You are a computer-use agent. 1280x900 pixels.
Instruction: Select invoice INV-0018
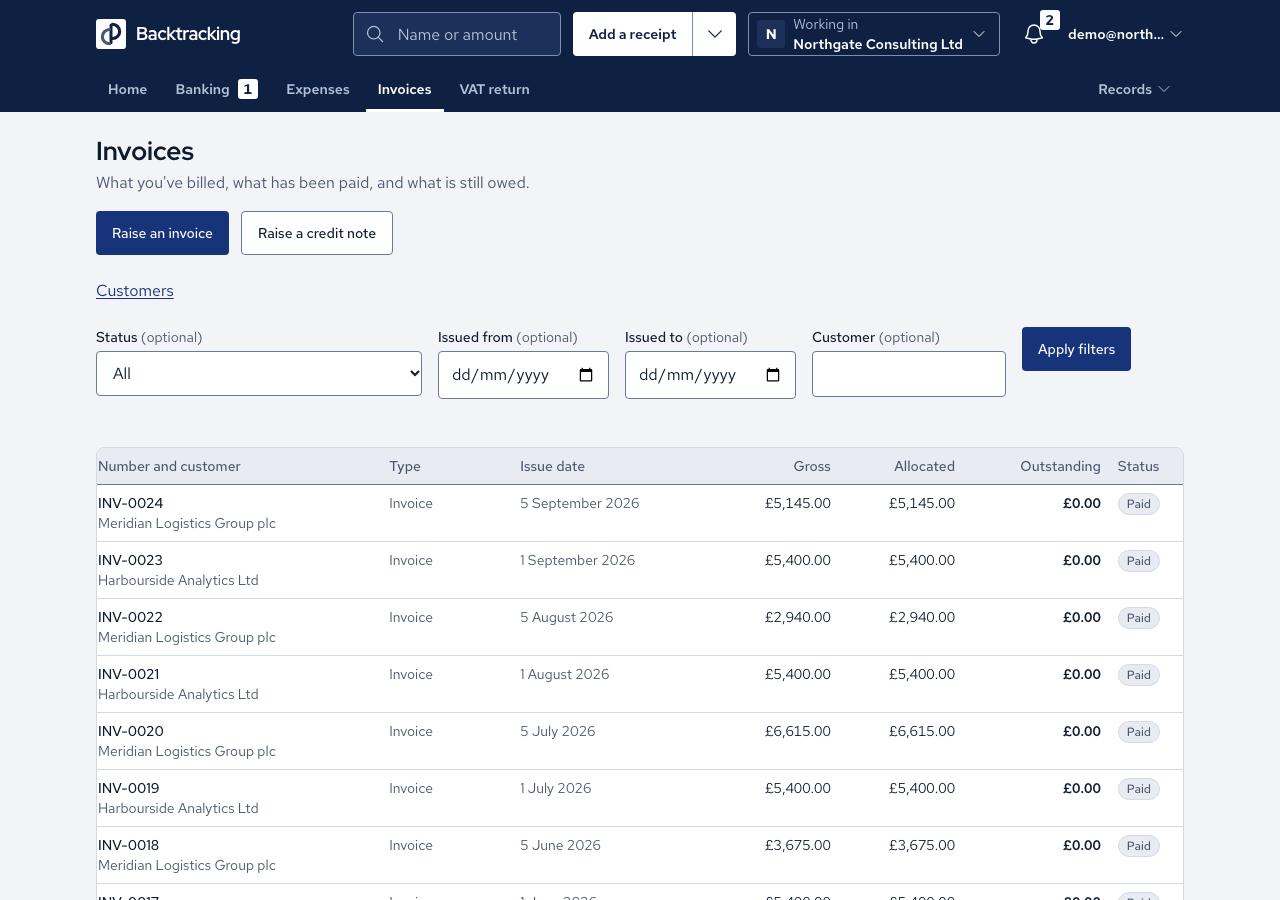tap(128, 845)
